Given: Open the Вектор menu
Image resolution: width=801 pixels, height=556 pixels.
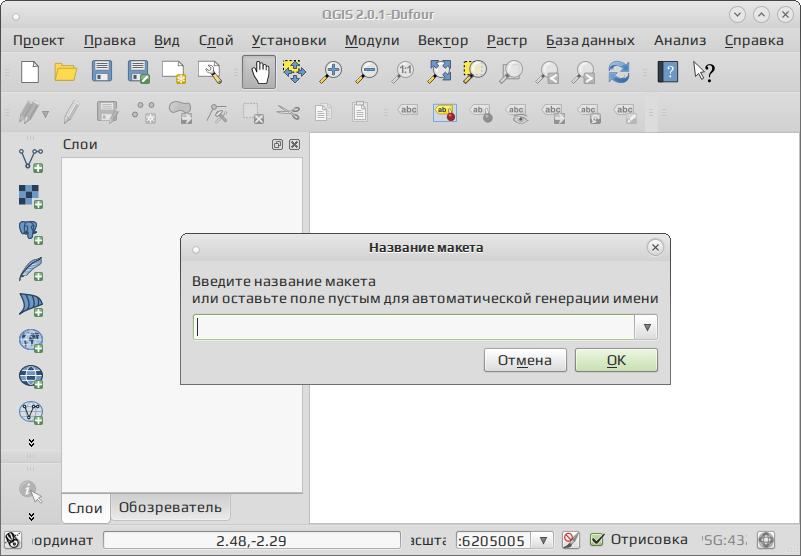Looking at the screenshot, I should (443, 40).
